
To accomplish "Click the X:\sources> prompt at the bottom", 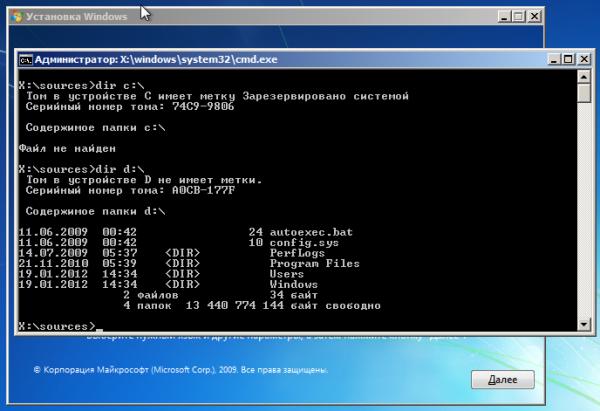I will pyautogui.click(x=56, y=326).
